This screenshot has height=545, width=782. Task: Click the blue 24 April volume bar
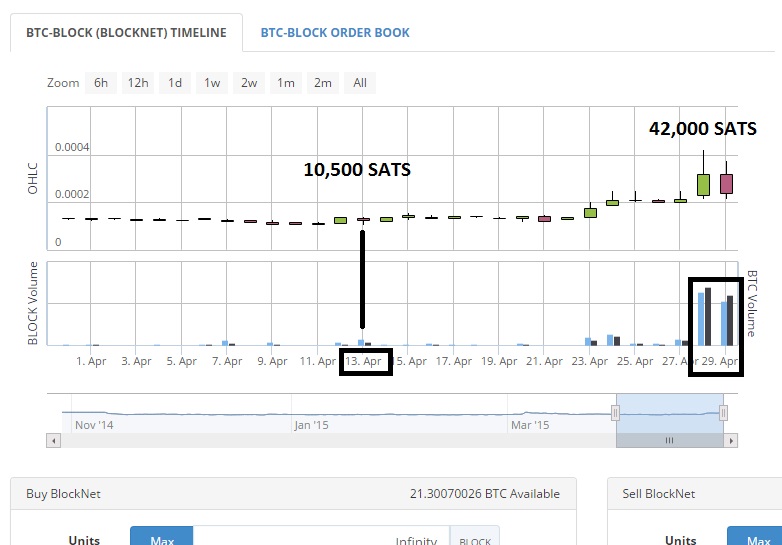point(610,340)
